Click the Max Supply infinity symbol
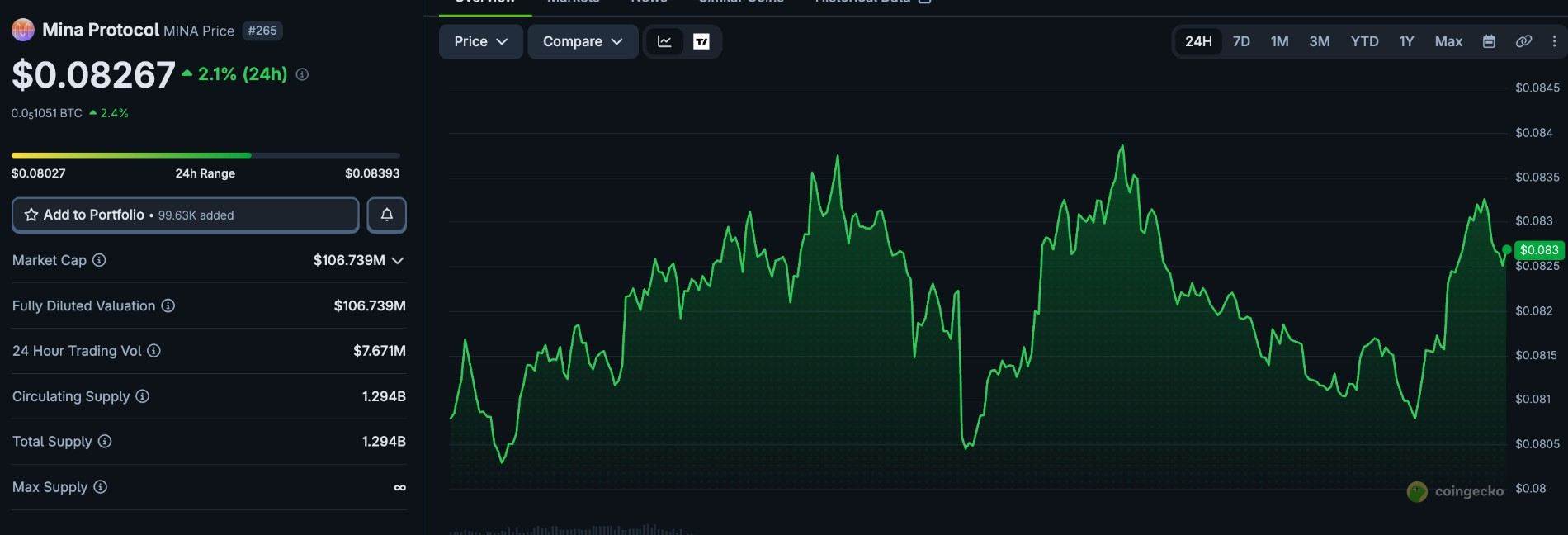The image size is (1568, 535). pos(399,487)
